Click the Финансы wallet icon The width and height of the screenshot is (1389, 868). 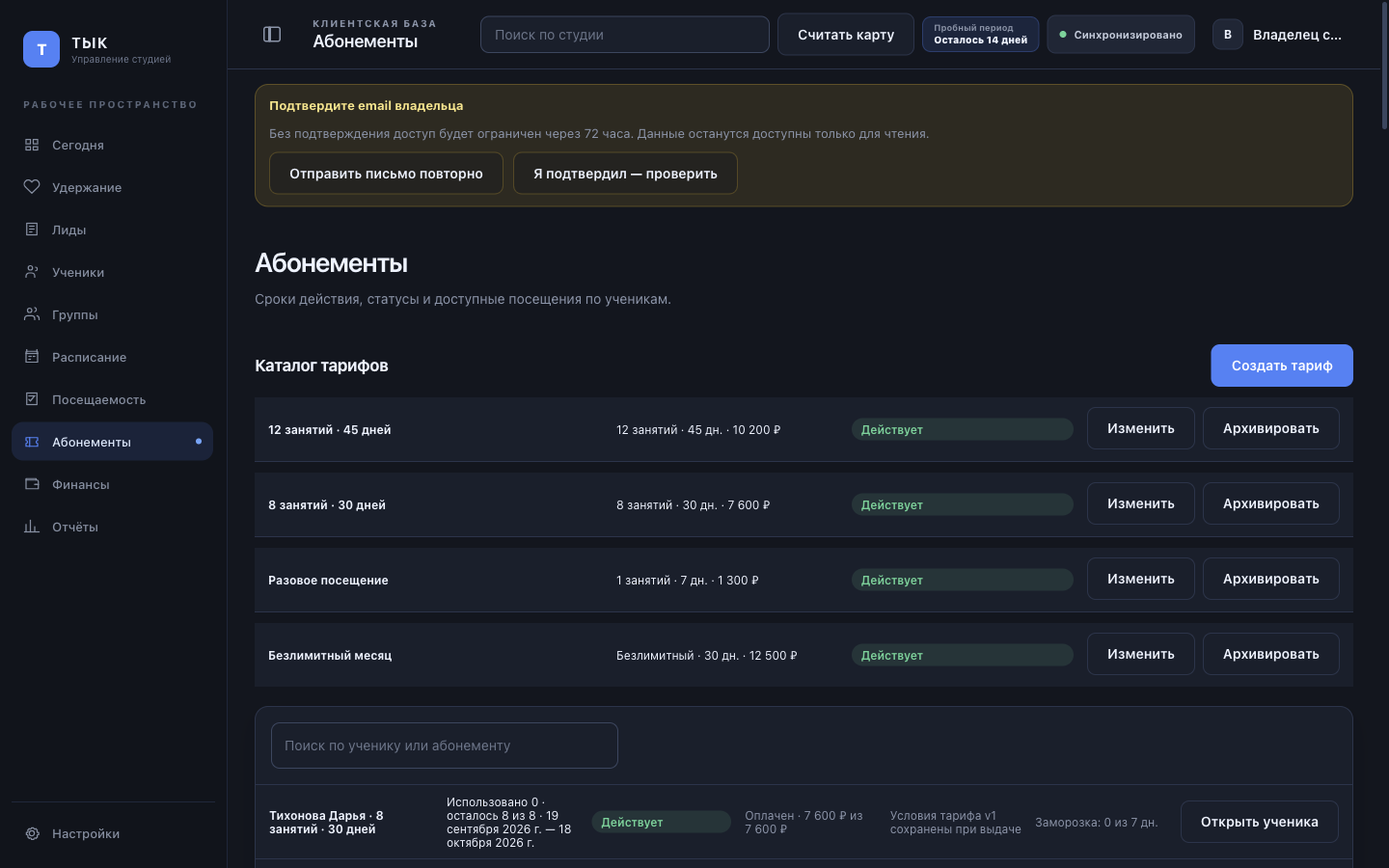32,484
